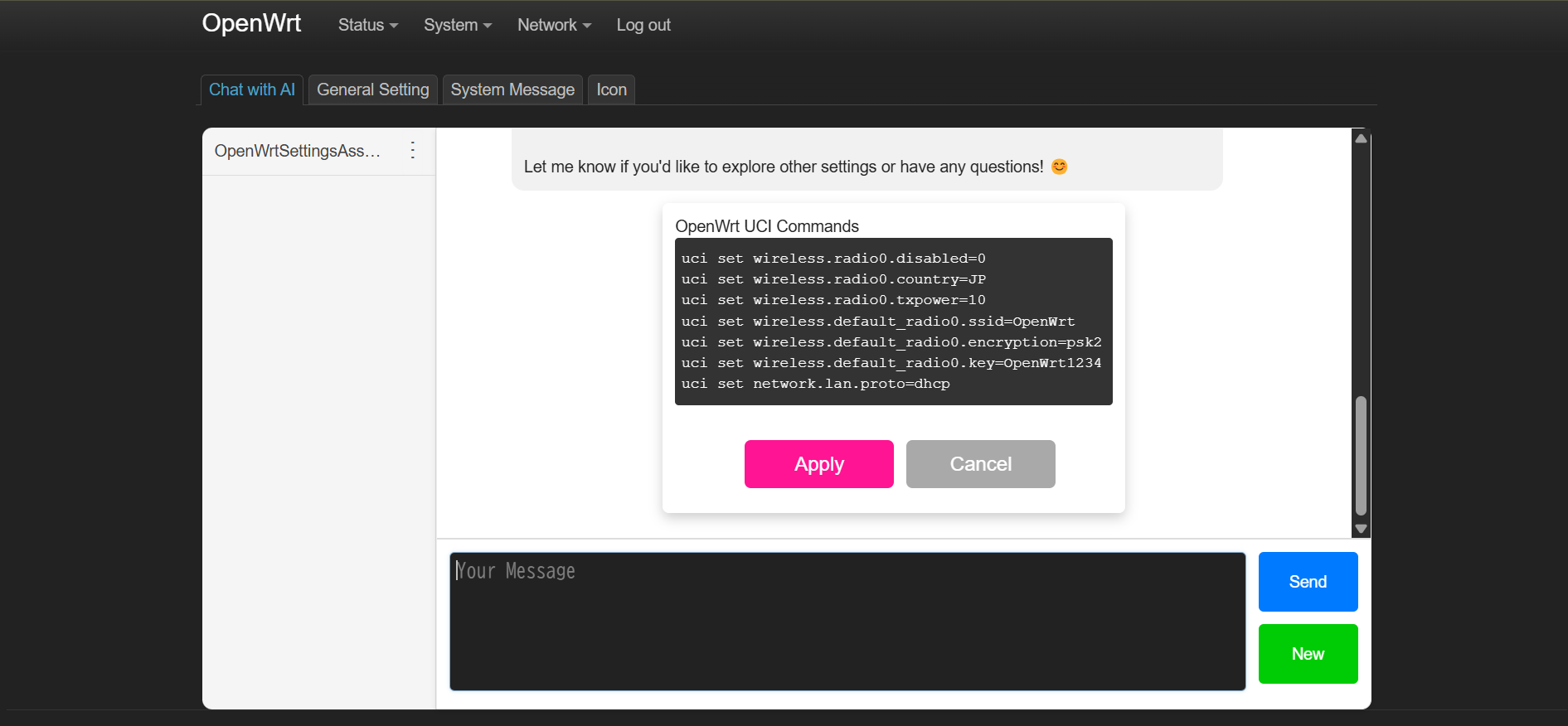Viewport: 1568px width, 726px height.
Task: Click Log out in the top bar
Action: pos(643,25)
